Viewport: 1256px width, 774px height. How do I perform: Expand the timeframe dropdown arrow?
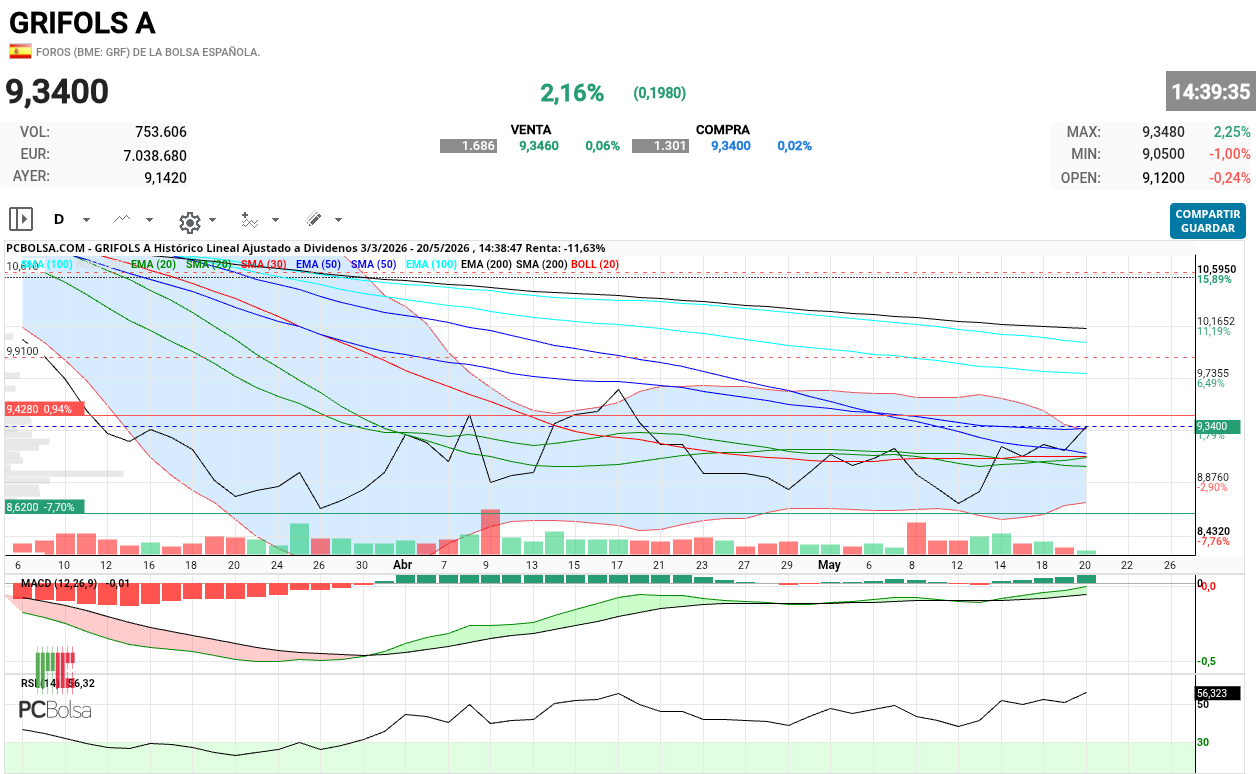tap(86, 220)
